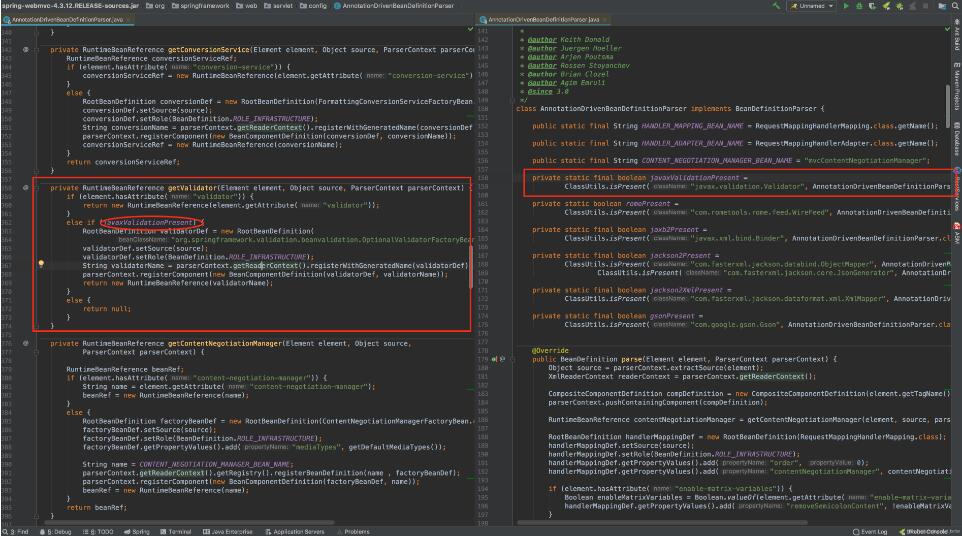962x536 pixels.
Task: Click javaxValidationPresent in the else-if condition
Action: (x=150, y=222)
